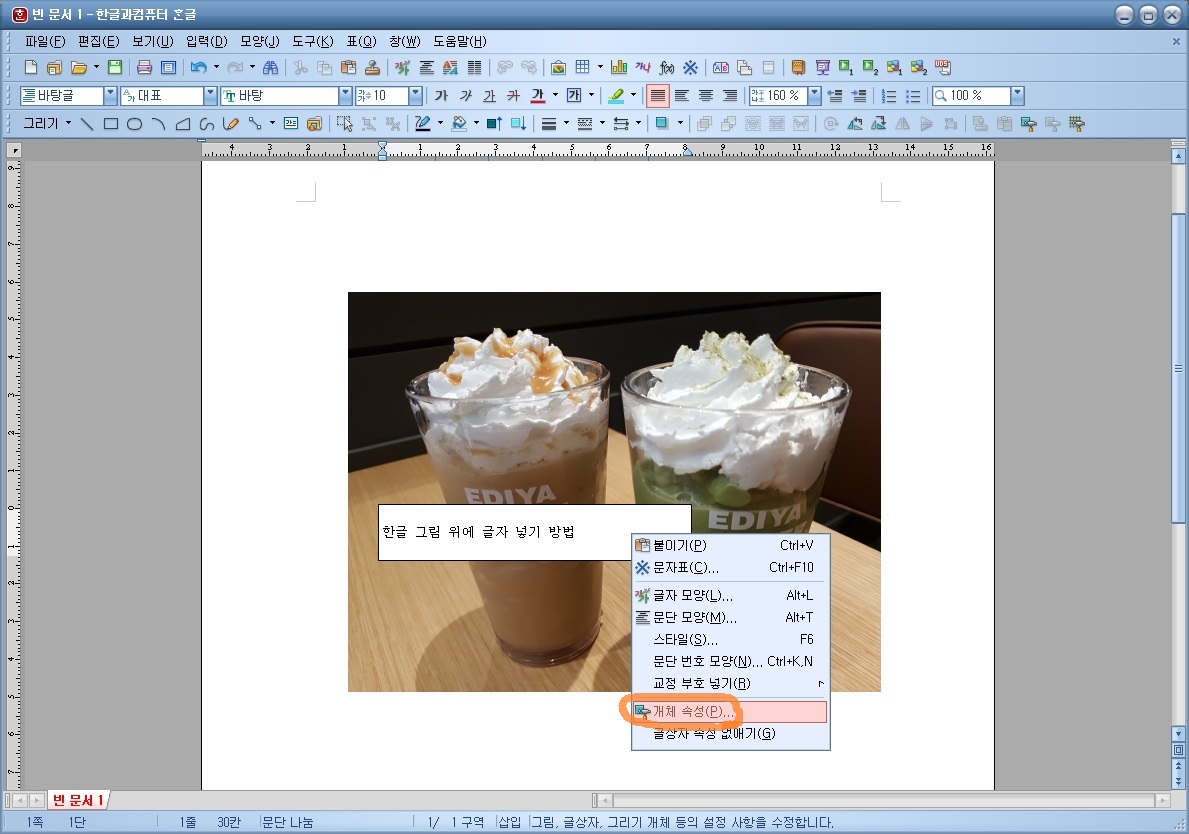Open the 도구(K) menu
The width and height of the screenshot is (1189, 834).
click(313, 41)
